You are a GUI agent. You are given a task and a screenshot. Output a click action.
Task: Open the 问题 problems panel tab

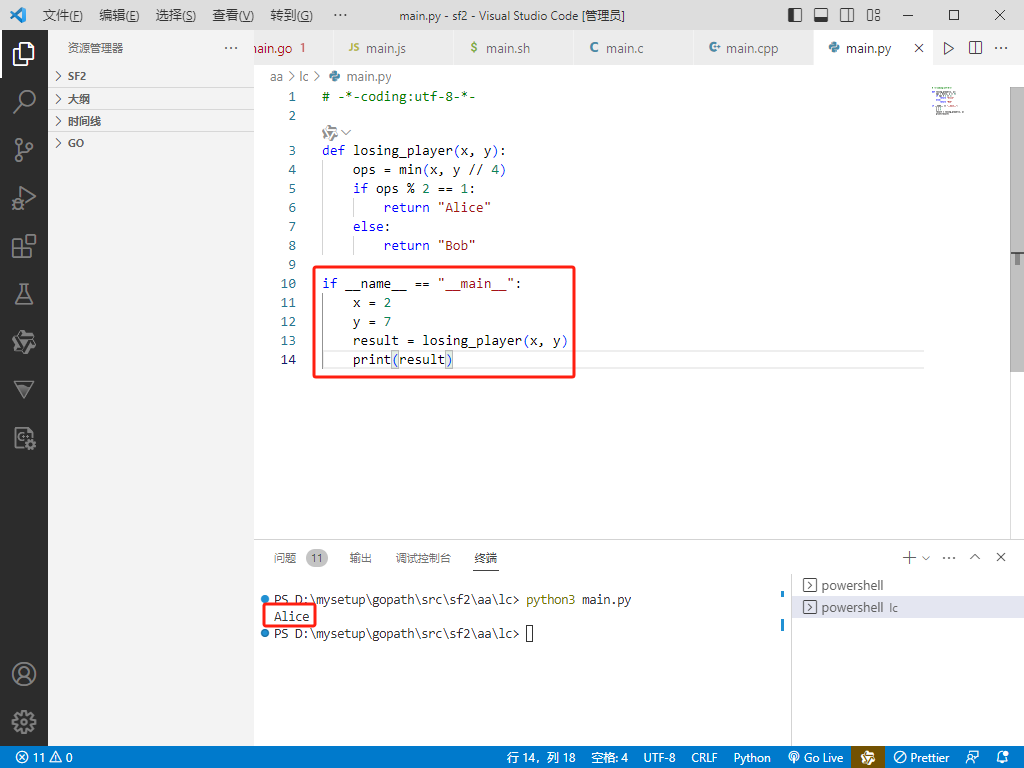click(299, 558)
